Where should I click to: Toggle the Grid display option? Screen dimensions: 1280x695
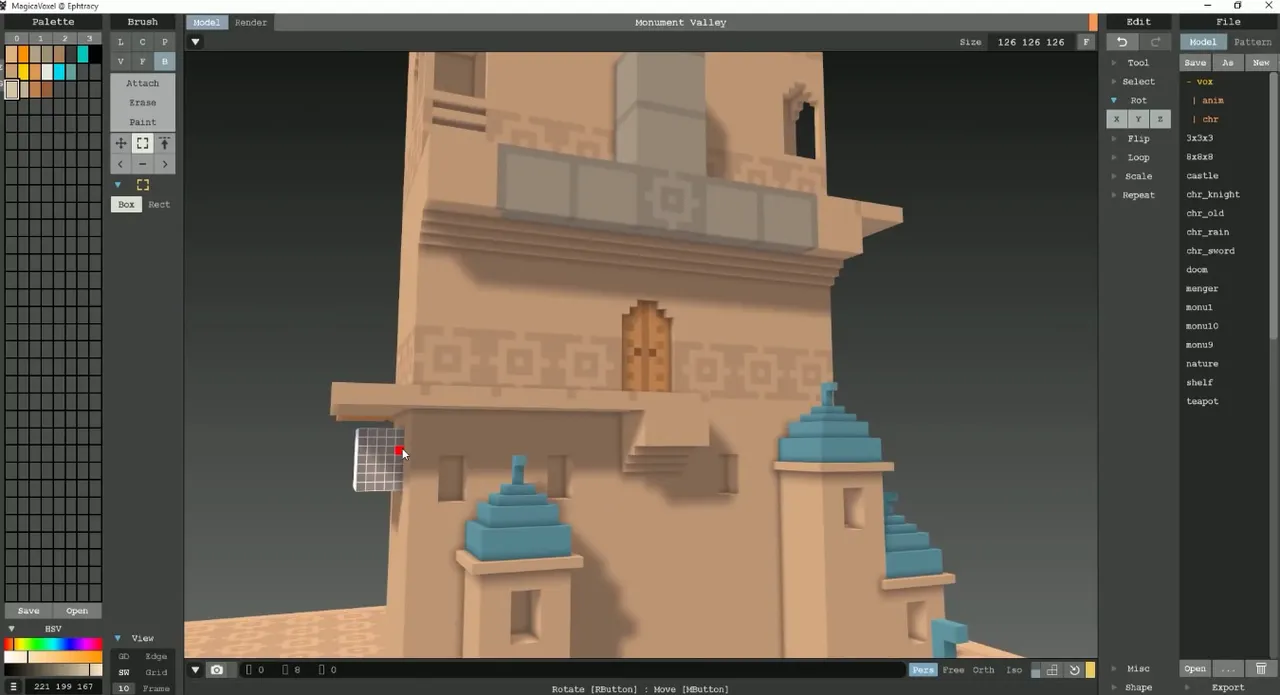pyautogui.click(x=156, y=672)
